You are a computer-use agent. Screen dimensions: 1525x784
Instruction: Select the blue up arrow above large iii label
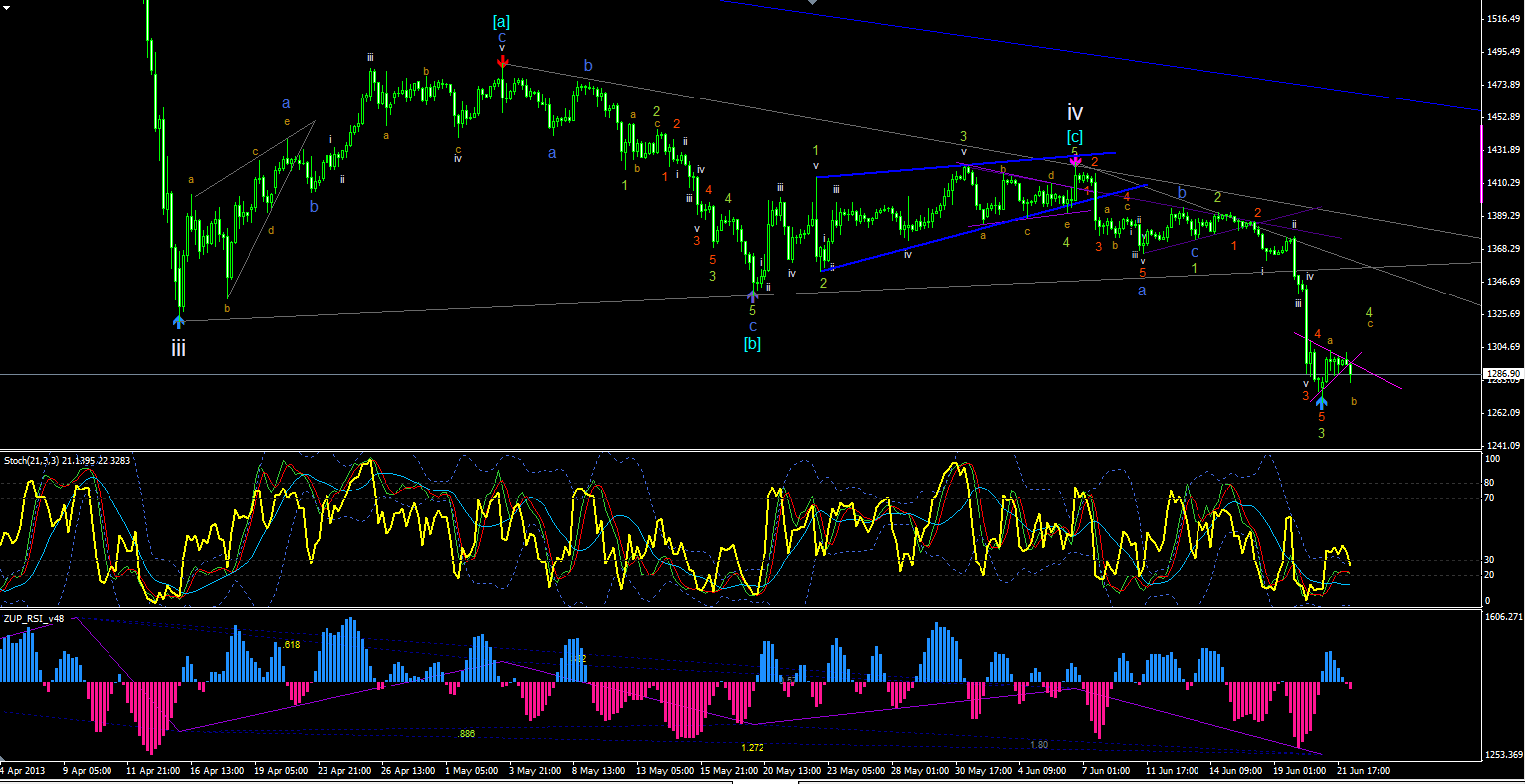(178, 320)
